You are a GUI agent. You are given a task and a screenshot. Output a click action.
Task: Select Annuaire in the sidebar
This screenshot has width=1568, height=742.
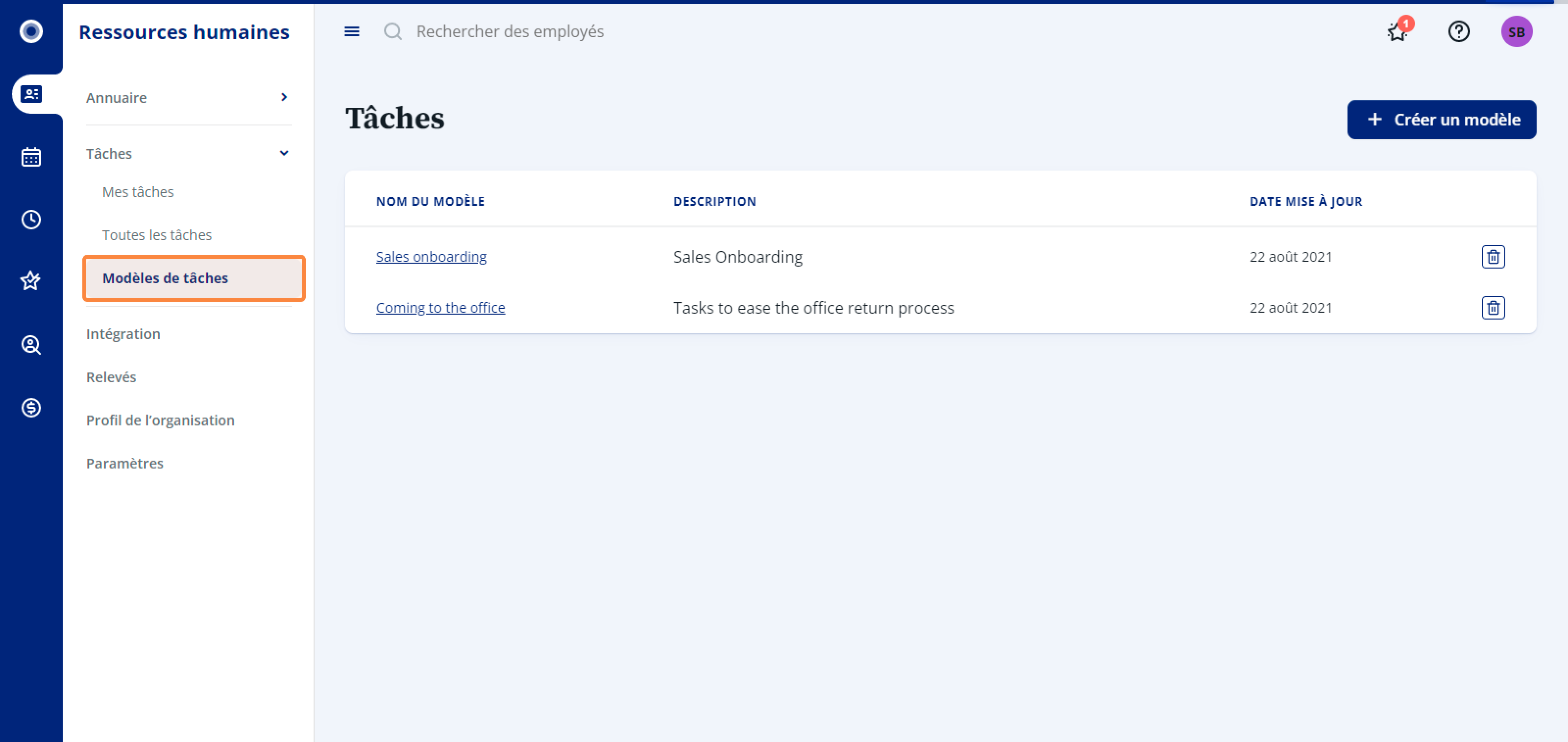[x=116, y=98]
